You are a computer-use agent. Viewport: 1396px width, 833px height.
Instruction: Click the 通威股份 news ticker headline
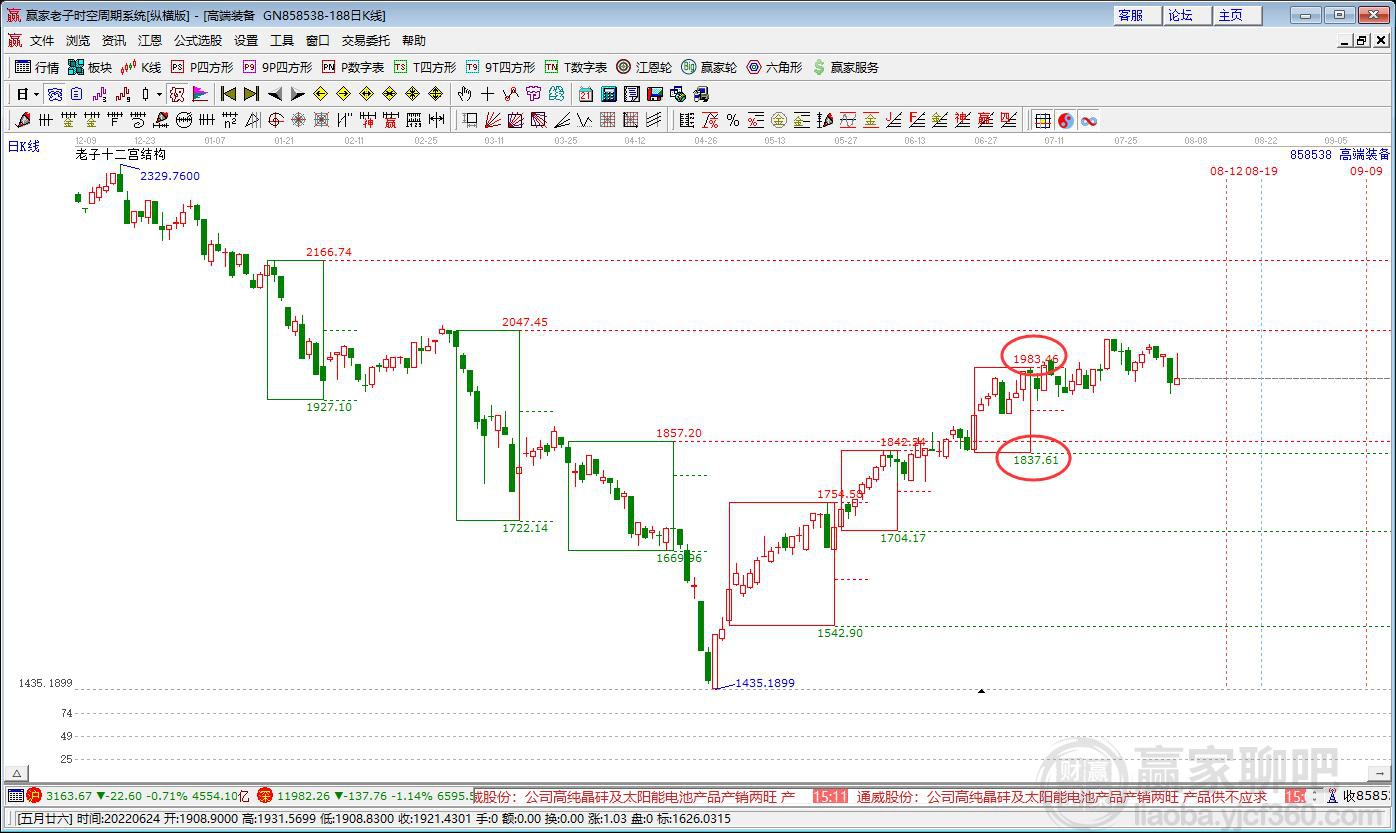coord(1061,797)
